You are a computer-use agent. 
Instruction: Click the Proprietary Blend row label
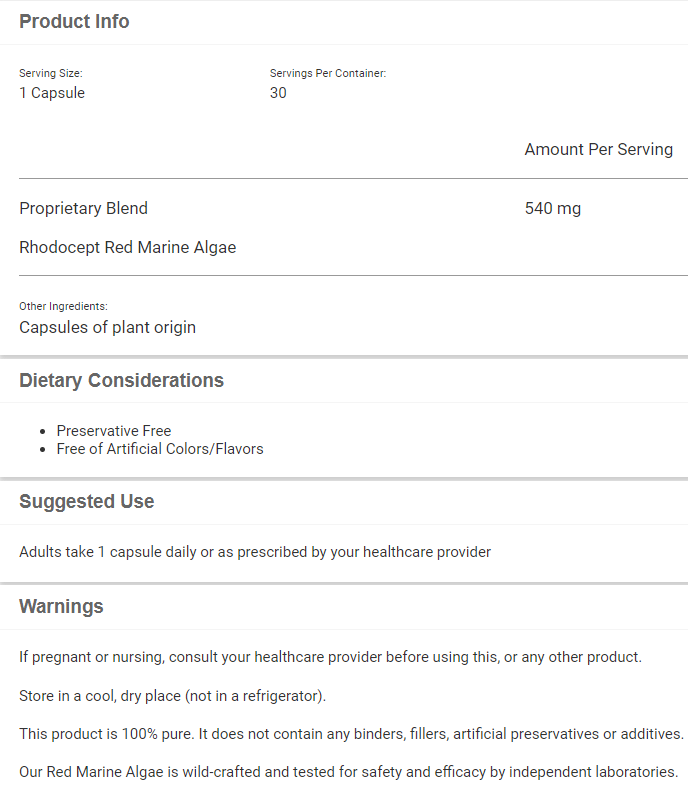(x=83, y=208)
